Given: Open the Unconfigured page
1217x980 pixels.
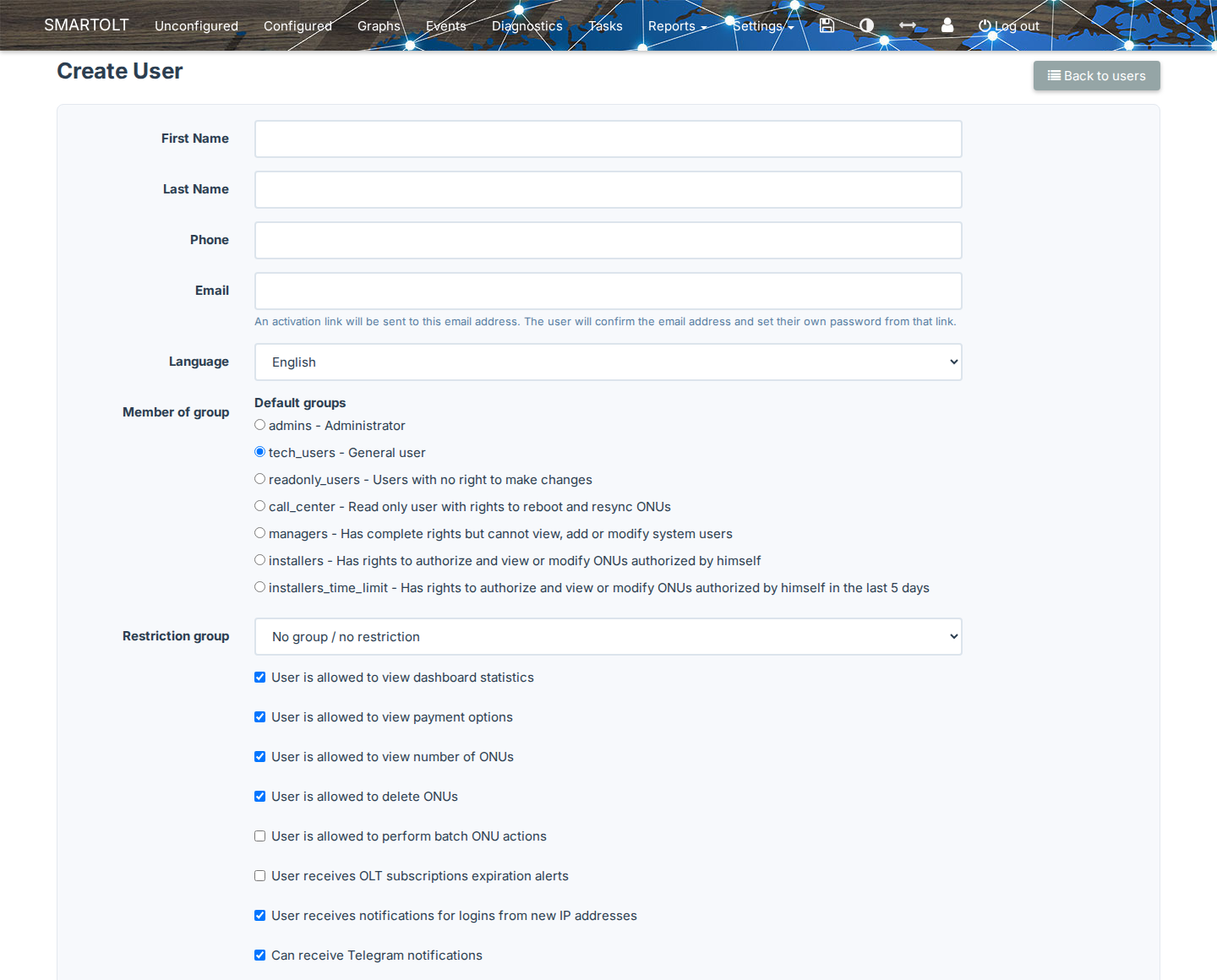Looking at the screenshot, I should pyautogui.click(x=196, y=26).
